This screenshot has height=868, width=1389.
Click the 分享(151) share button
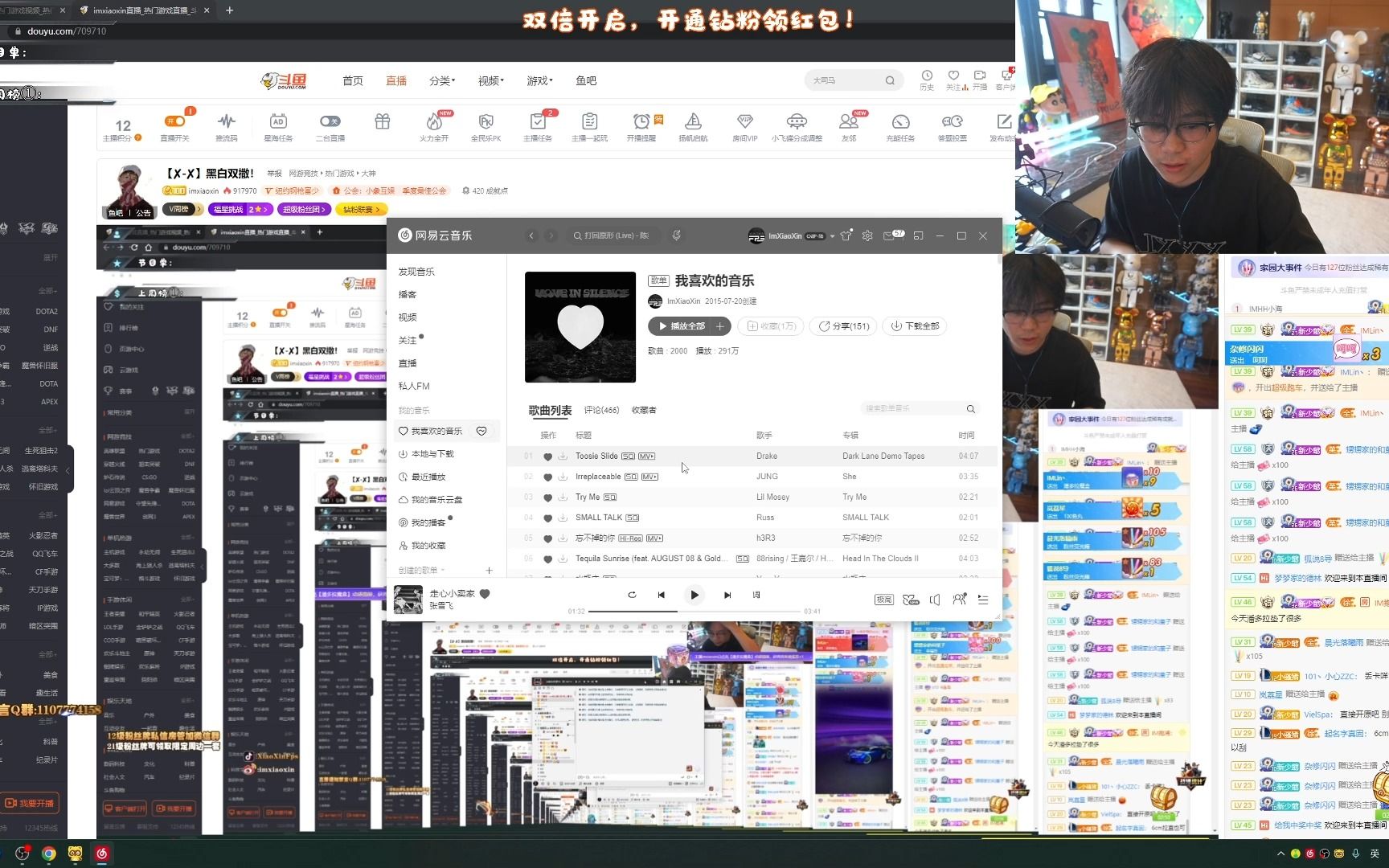point(843,326)
